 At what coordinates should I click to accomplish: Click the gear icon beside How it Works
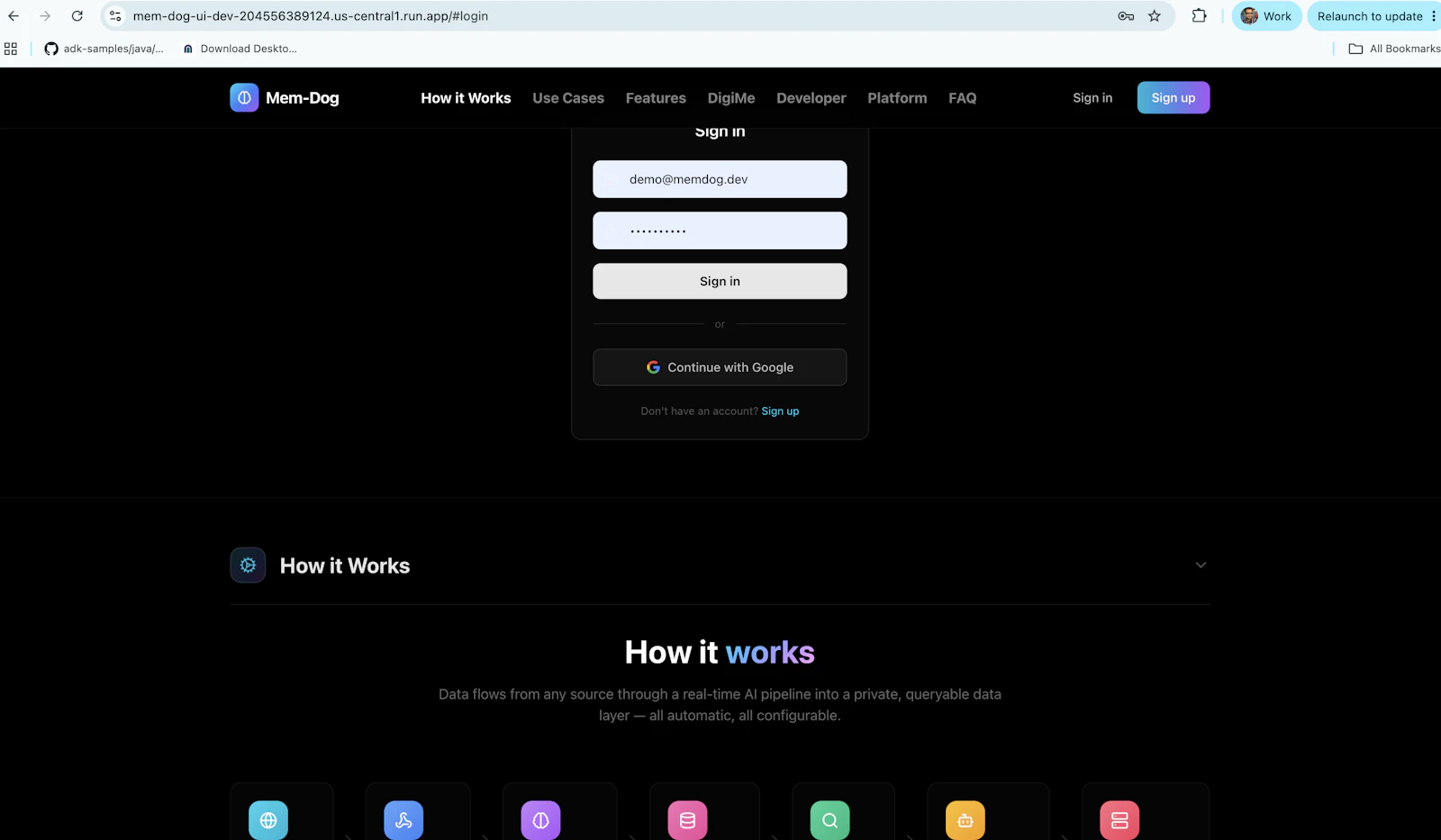click(248, 565)
